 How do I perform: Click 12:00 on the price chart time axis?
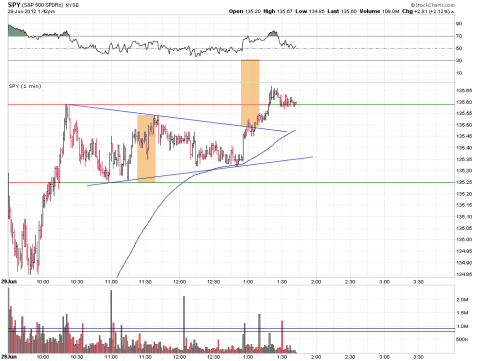(x=179, y=282)
